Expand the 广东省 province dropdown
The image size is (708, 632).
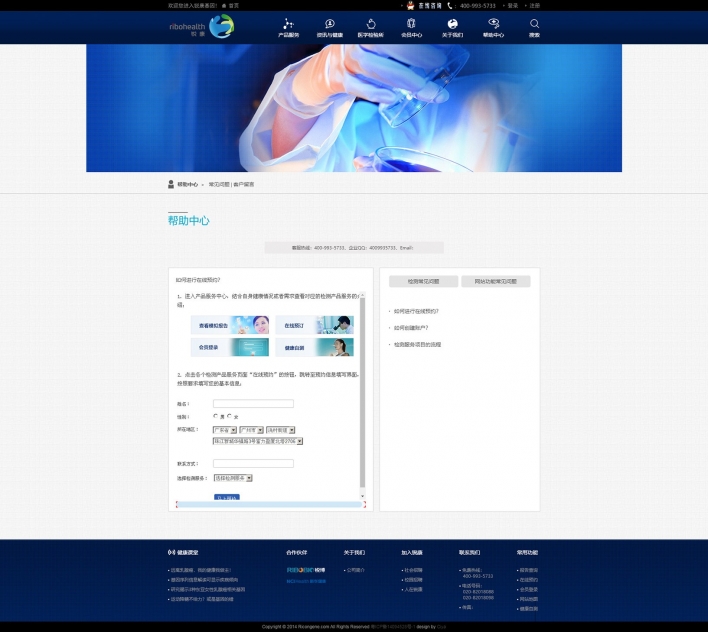(224, 429)
